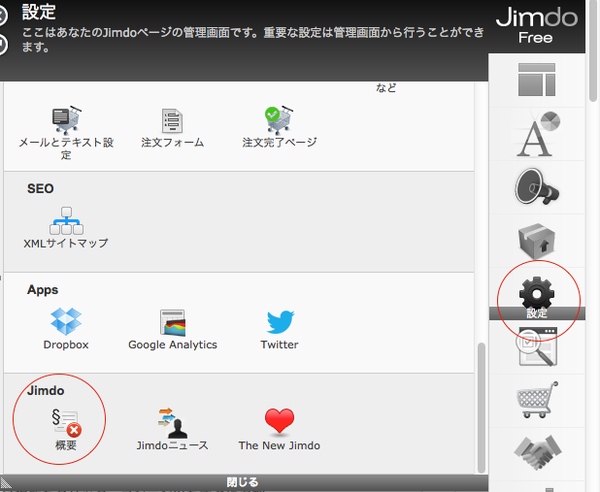Click the upgrade box package icon

536,241
